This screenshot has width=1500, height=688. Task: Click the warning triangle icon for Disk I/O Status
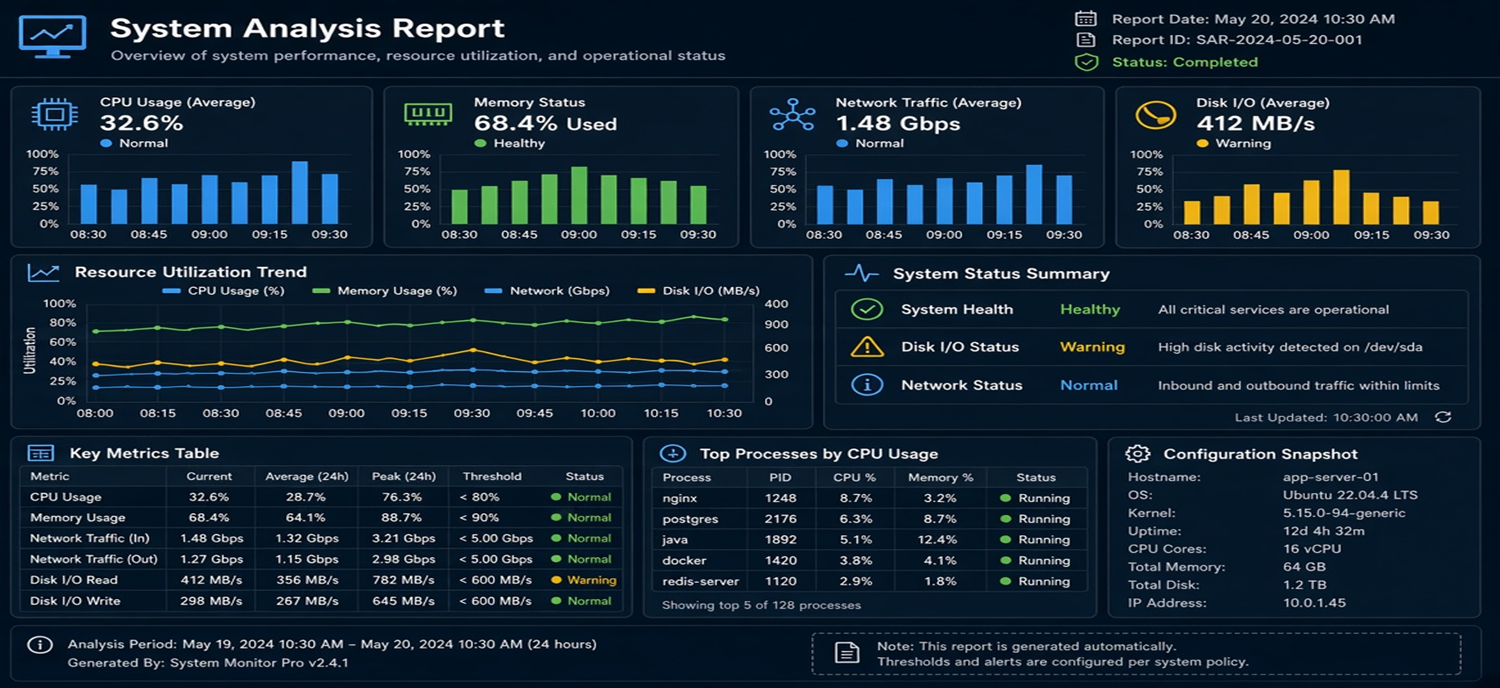(x=866, y=347)
